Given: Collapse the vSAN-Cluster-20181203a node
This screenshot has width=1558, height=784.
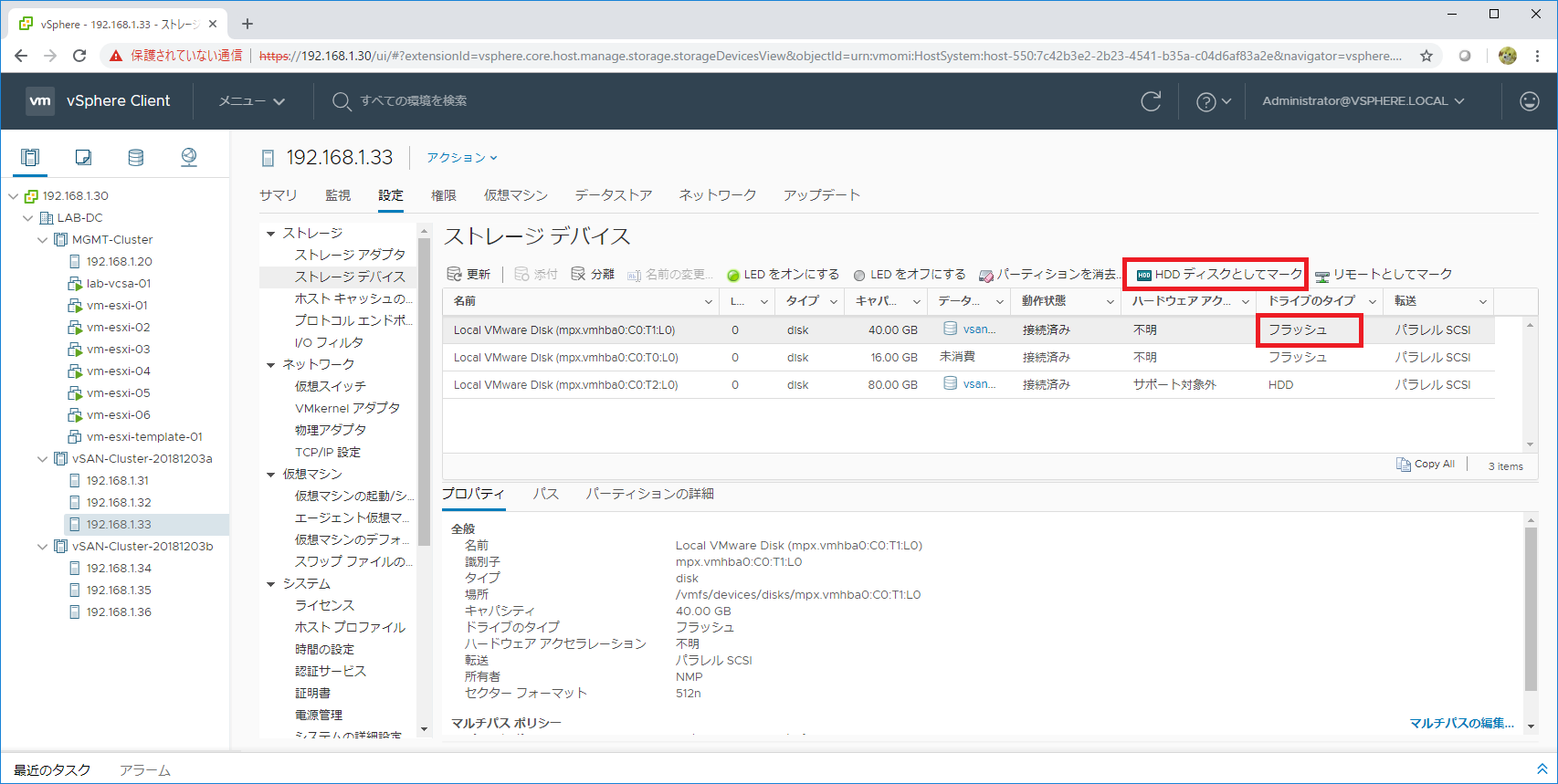Looking at the screenshot, I should click(43, 459).
